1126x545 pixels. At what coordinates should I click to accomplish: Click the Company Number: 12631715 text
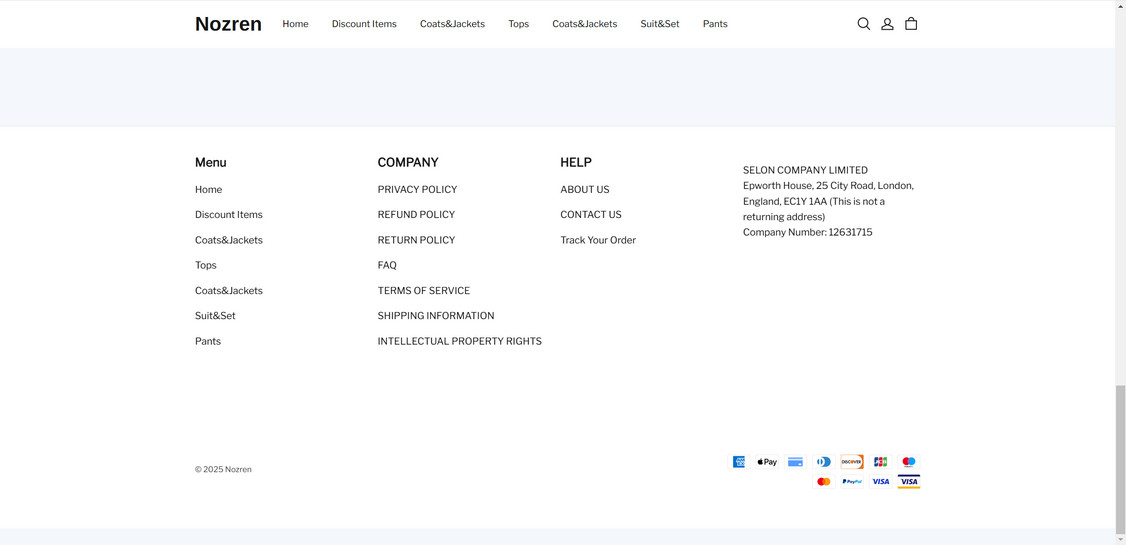click(x=807, y=233)
